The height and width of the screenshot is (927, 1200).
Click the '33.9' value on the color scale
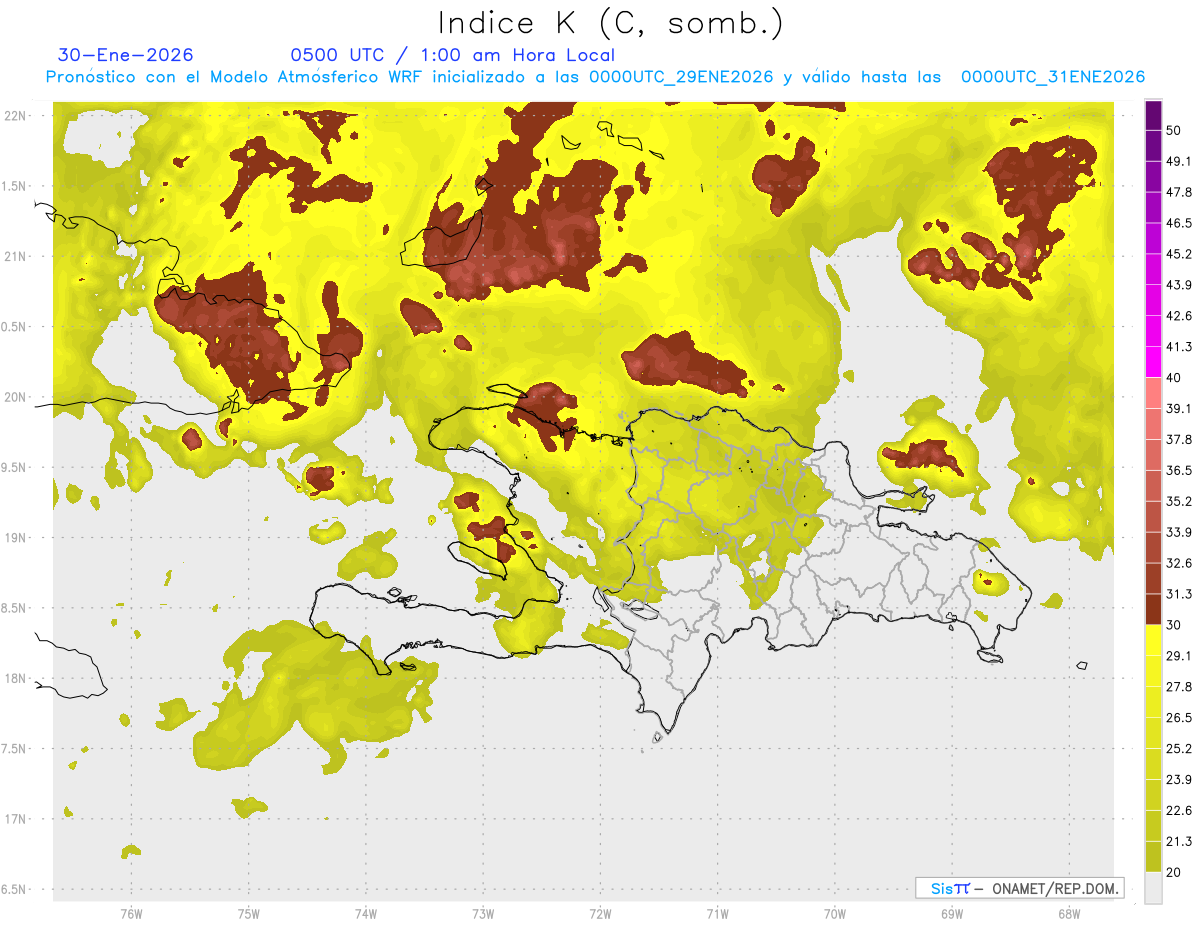[x=1179, y=532]
